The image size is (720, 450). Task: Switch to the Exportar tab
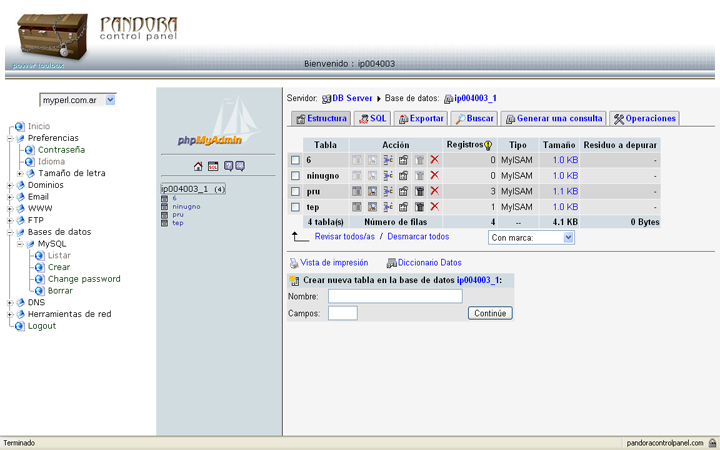[x=421, y=118]
